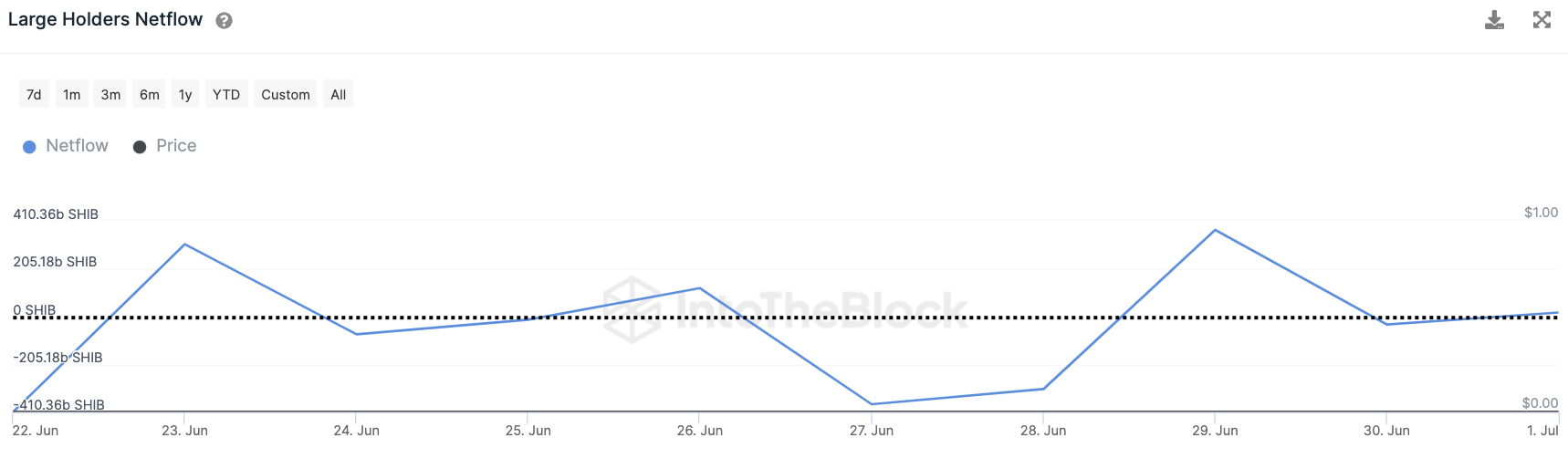
Task: Click the help question mark icon
Action: (224, 21)
